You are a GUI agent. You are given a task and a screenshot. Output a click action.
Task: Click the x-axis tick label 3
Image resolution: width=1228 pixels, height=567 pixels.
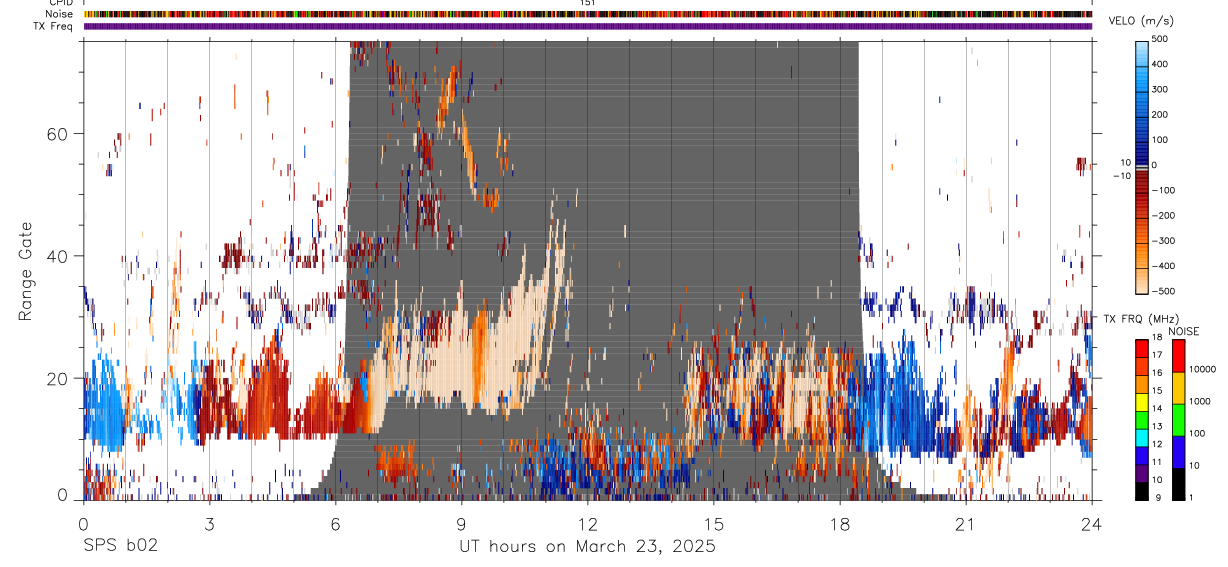point(209,523)
